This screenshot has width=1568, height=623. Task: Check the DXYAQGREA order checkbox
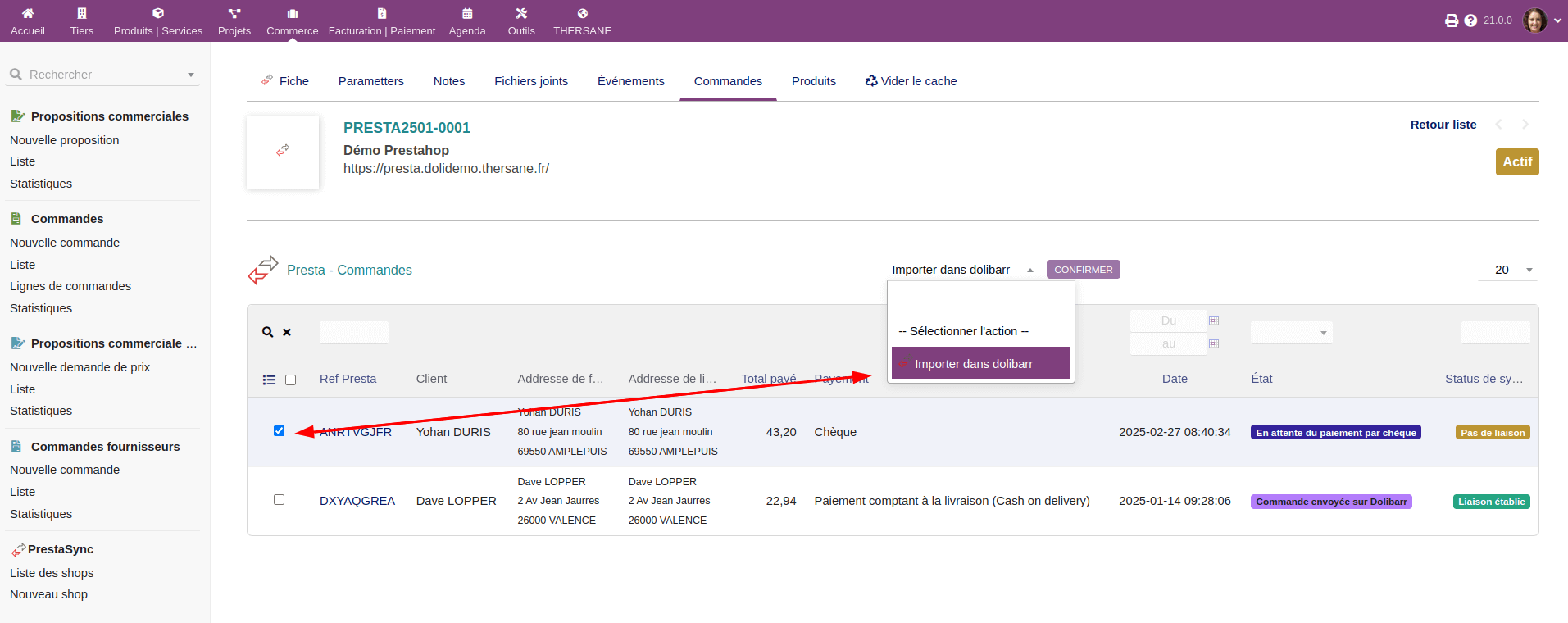pyautogui.click(x=279, y=500)
